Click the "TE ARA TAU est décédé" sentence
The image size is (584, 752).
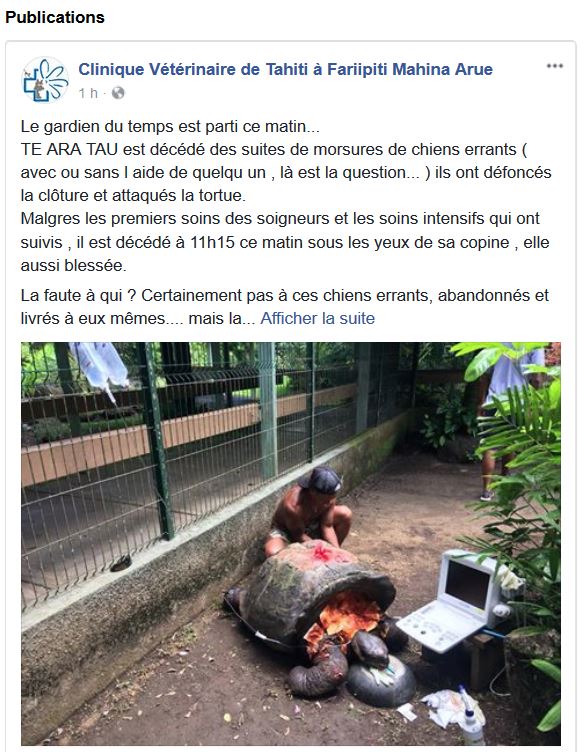click(x=286, y=173)
